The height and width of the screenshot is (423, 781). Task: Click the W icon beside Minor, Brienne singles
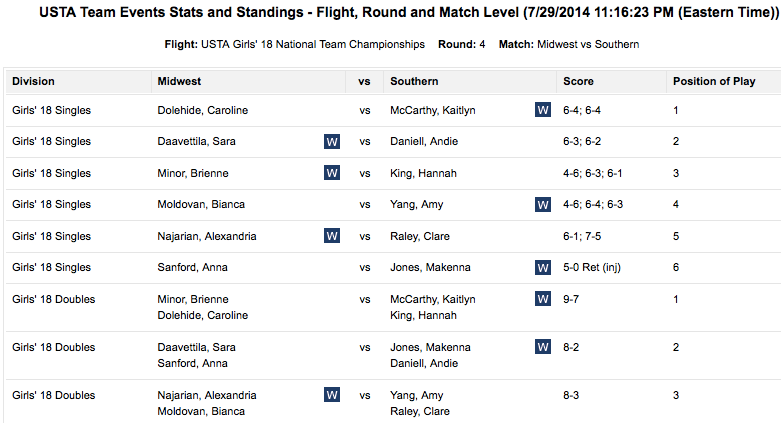click(x=332, y=173)
